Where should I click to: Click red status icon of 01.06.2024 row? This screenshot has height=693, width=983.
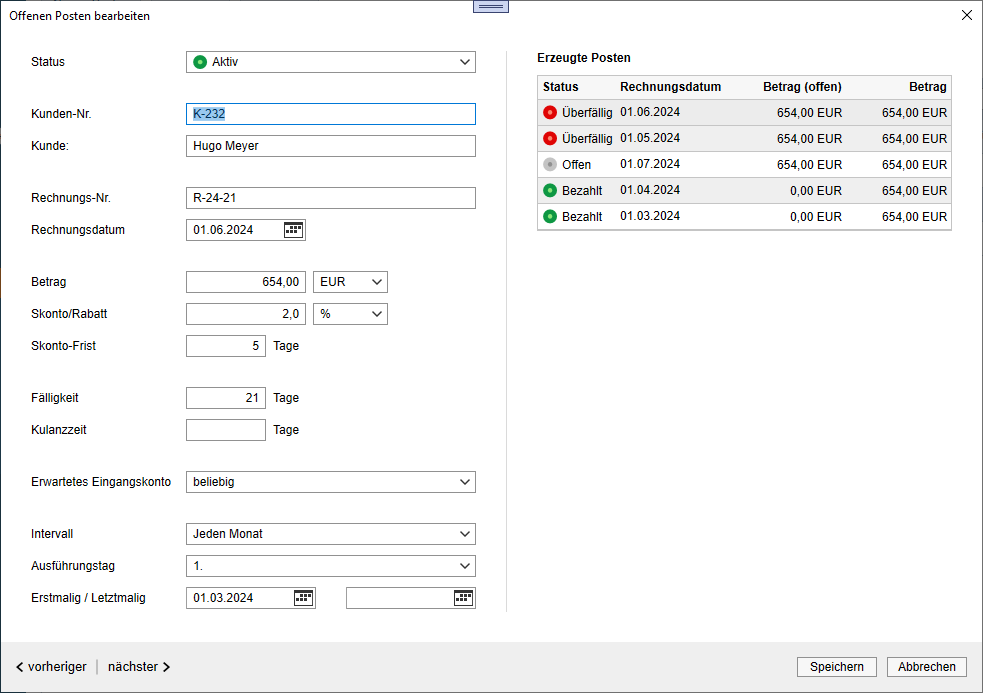(550, 113)
